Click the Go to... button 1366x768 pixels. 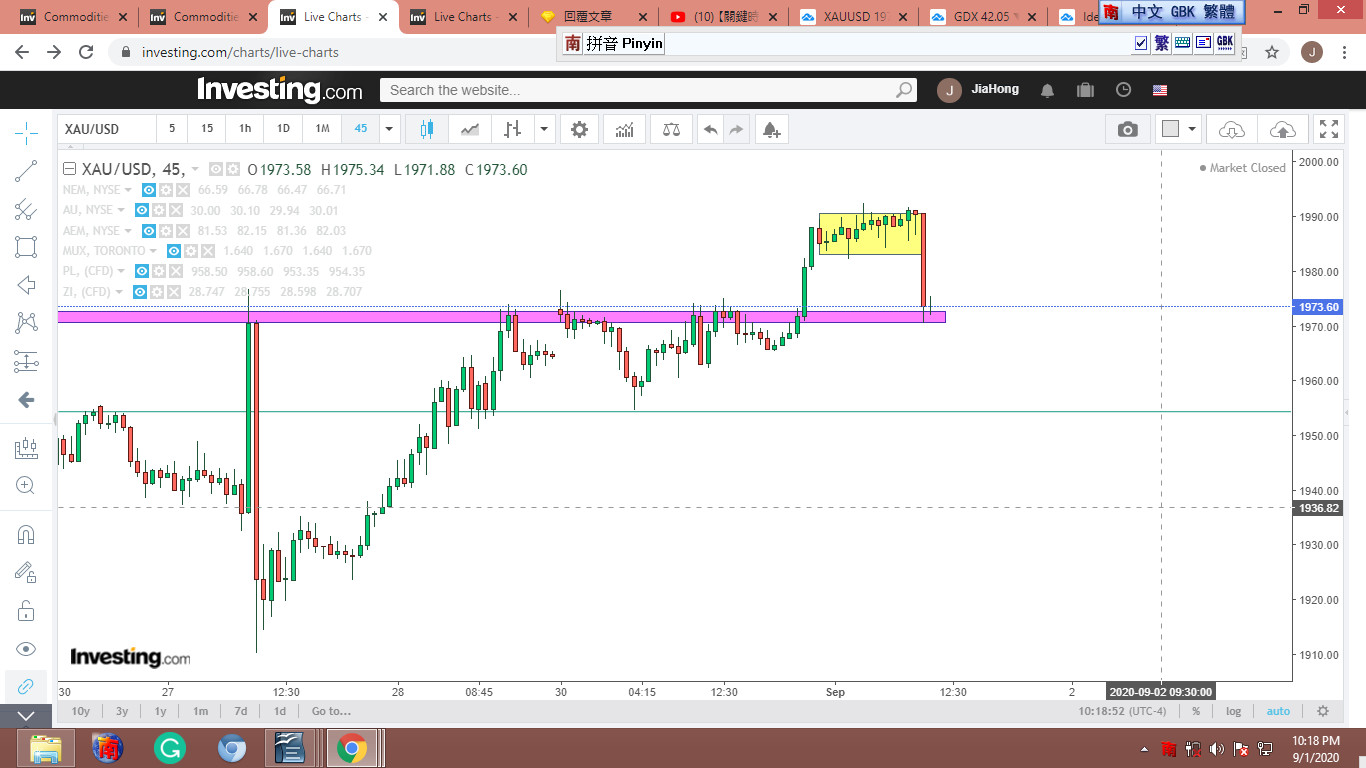click(x=330, y=711)
